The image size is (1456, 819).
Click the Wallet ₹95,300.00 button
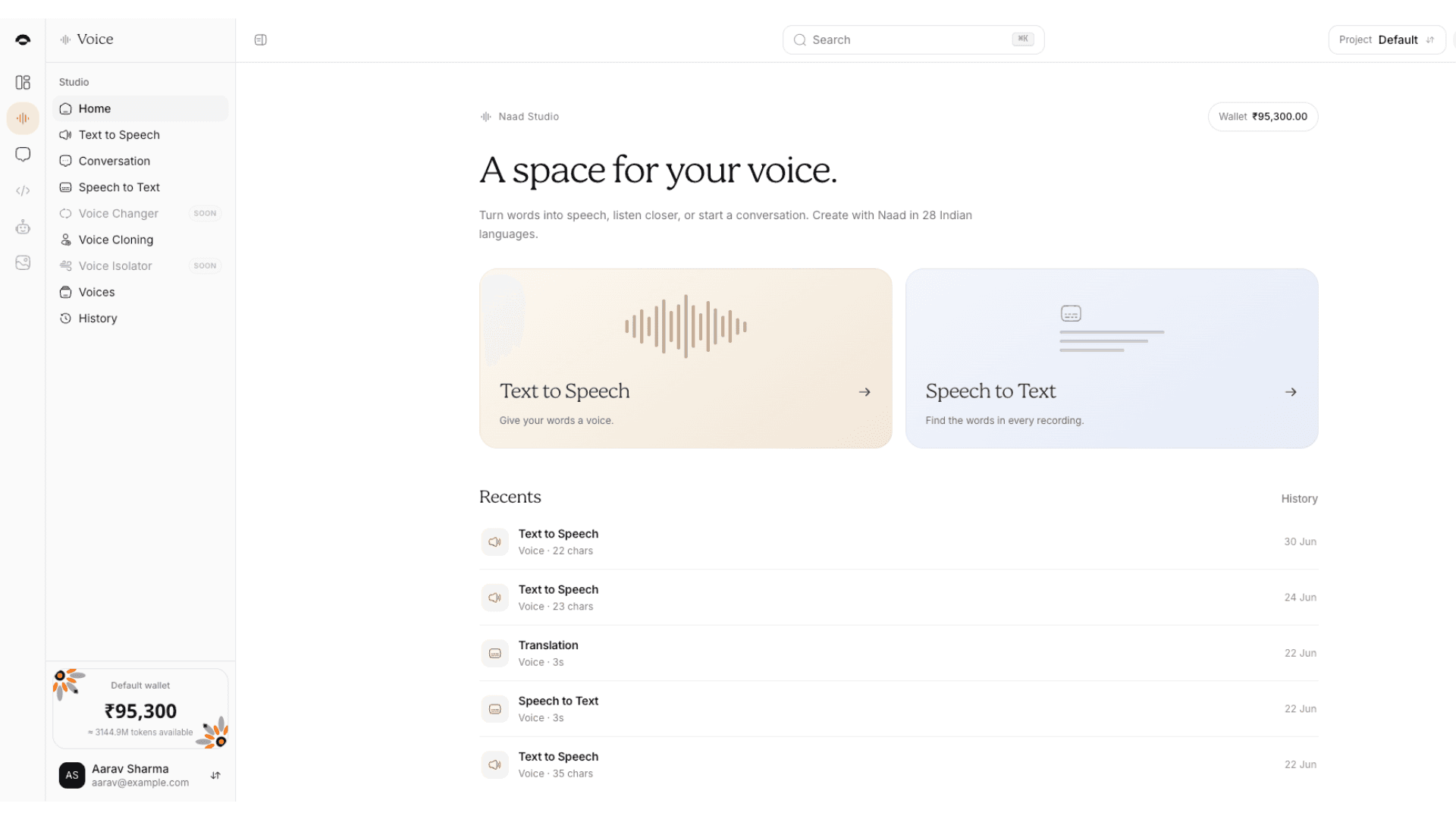pos(1263,117)
